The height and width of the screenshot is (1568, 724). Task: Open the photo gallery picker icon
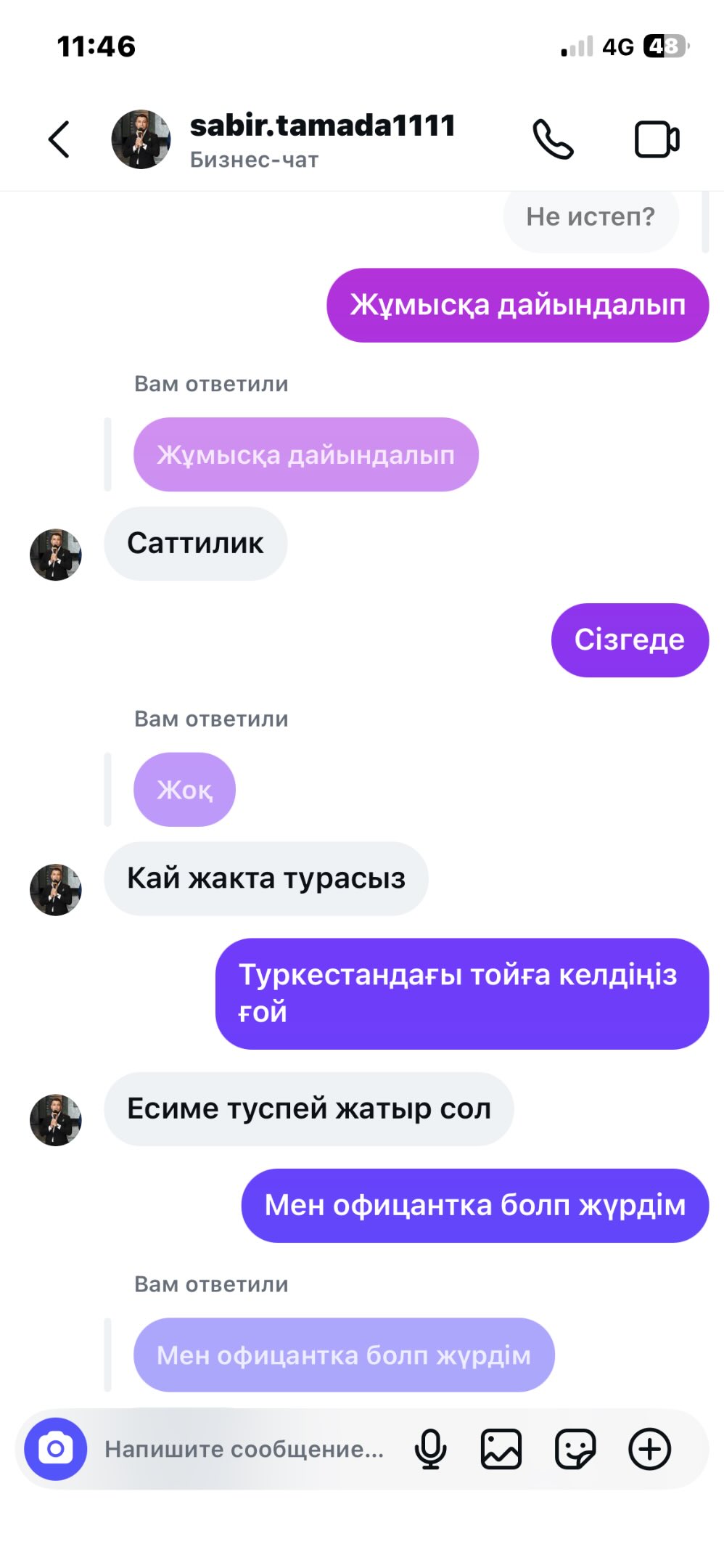coord(501,1449)
